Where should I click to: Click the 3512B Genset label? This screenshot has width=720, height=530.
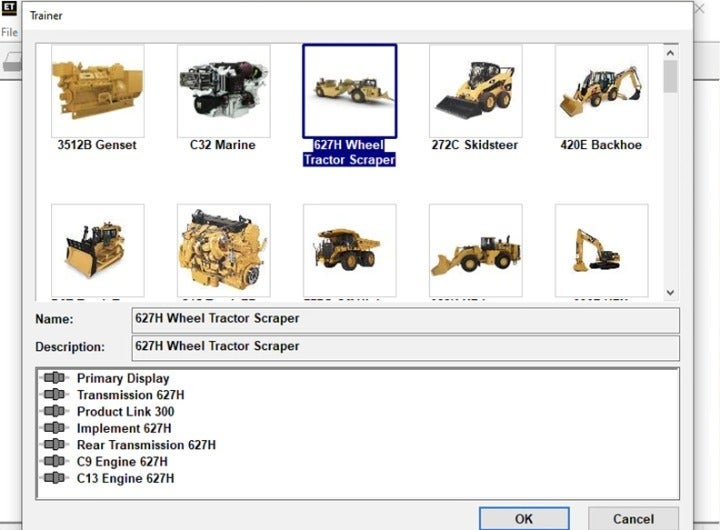pyautogui.click(x=97, y=145)
